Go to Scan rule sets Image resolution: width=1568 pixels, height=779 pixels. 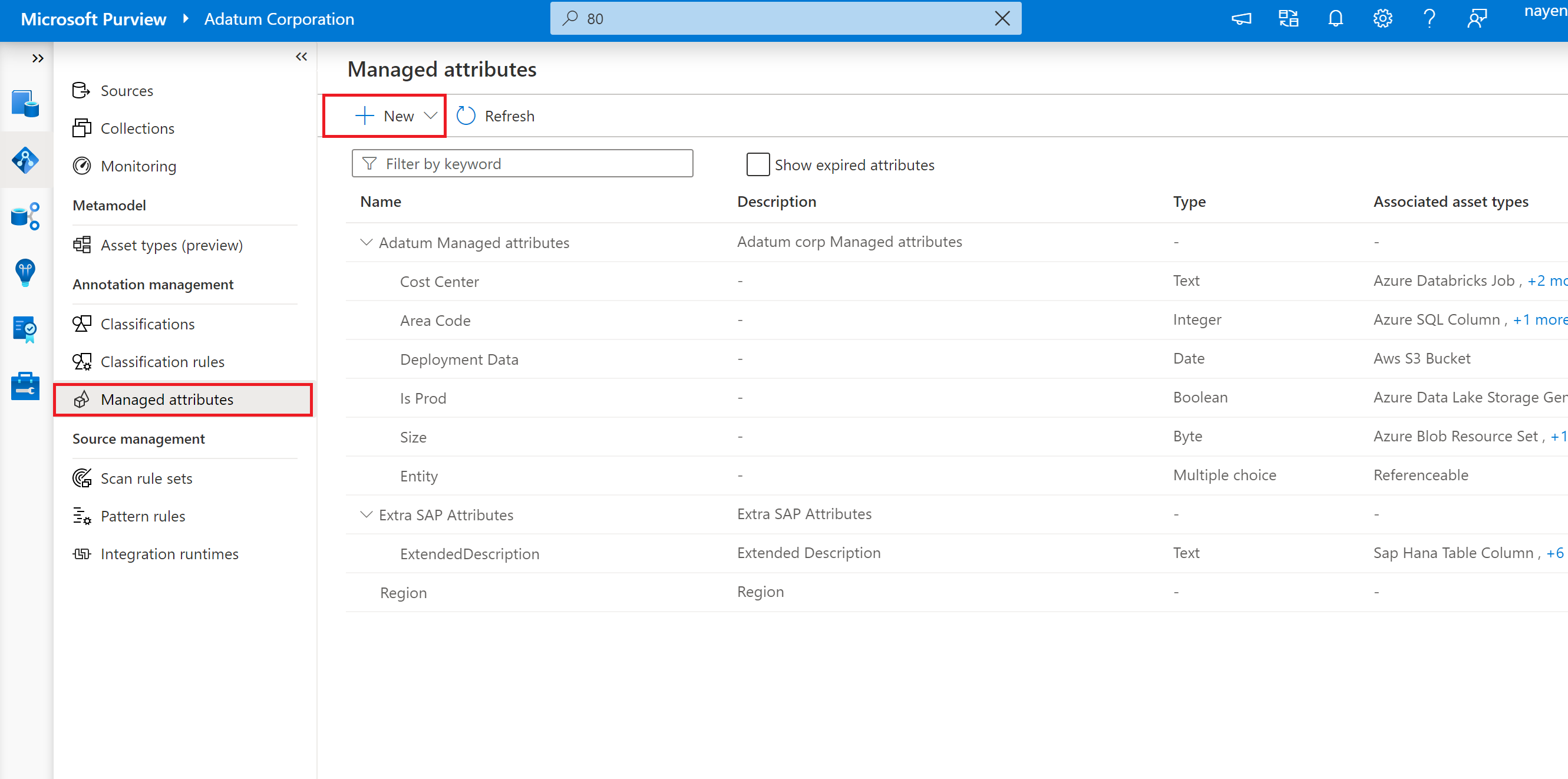coord(146,478)
